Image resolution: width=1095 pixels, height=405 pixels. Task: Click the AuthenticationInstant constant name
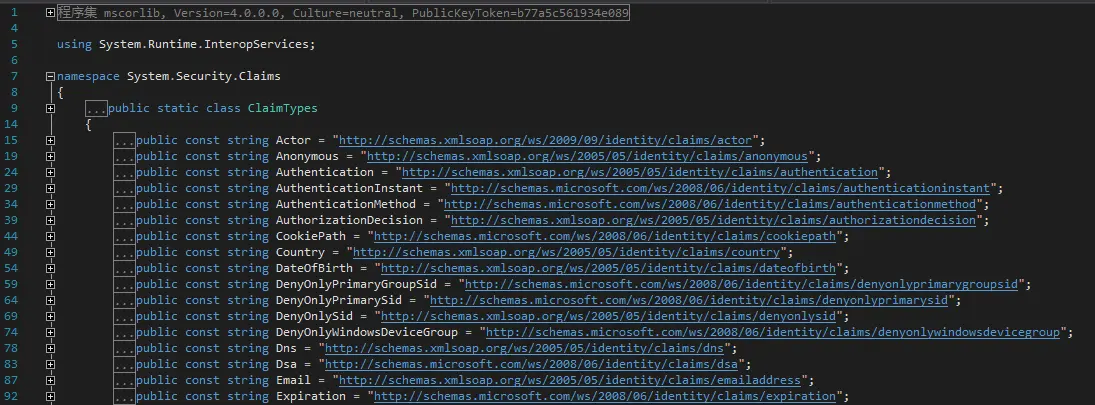349,189
